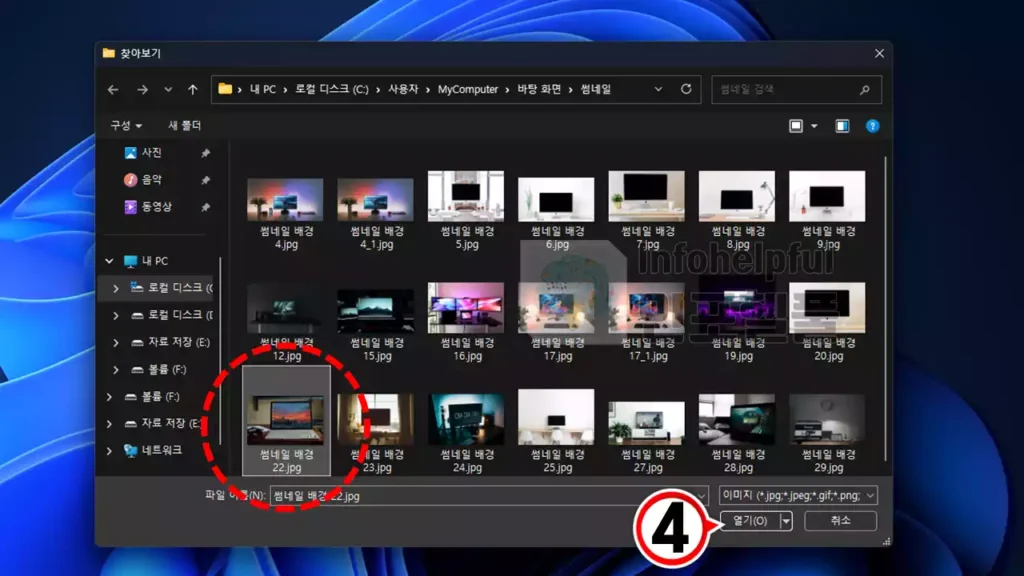Click the folder icon in the address bar

coord(225,89)
